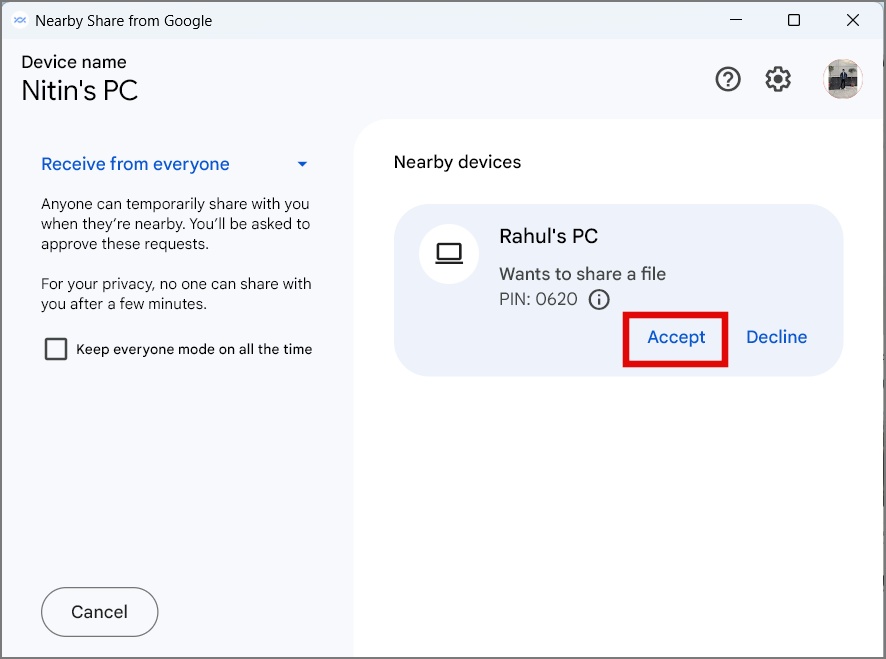Screen dimensions: 886x659
Task: Click the 'Wants to share a file' text
Action: tap(582, 274)
